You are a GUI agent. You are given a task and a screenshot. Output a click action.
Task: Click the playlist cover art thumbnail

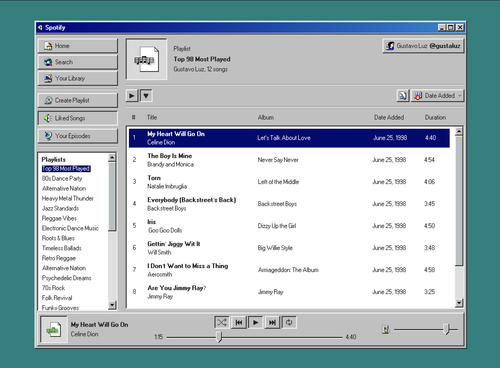click(x=146, y=59)
